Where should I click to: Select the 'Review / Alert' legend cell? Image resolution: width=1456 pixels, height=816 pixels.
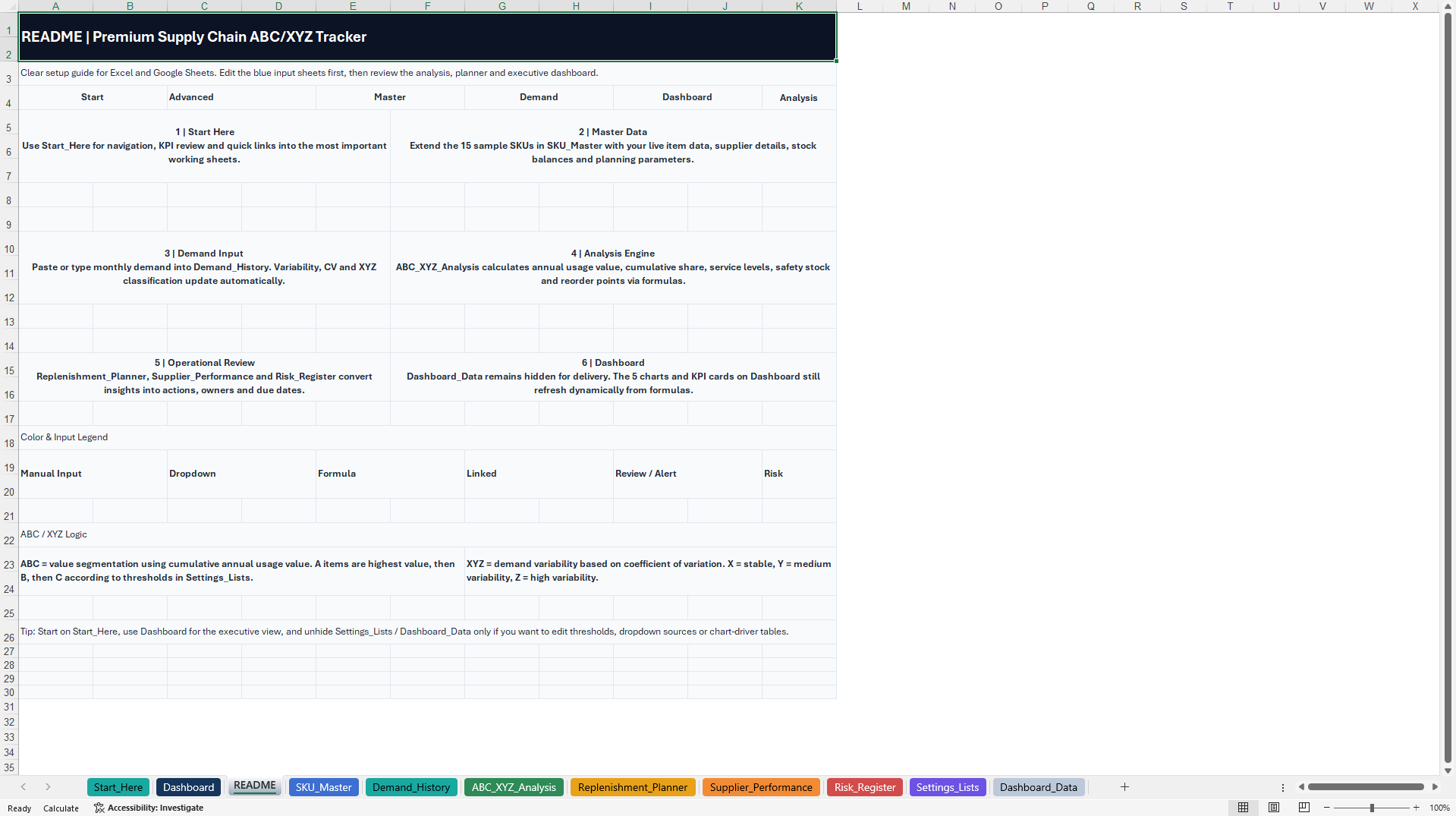tap(687, 474)
